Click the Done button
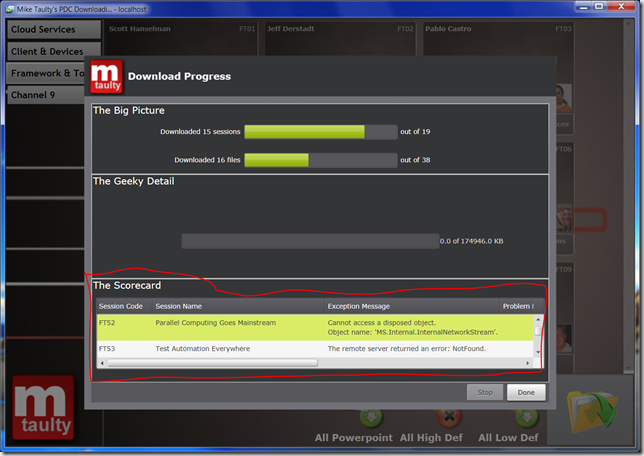Image resolution: width=644 pixels, height=456 pixels. (x=526, y=392)
